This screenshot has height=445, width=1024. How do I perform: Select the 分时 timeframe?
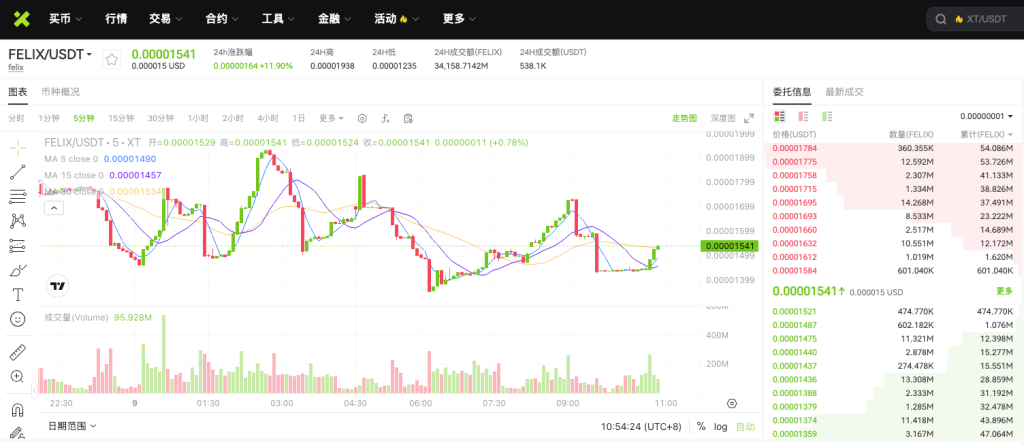16,118
